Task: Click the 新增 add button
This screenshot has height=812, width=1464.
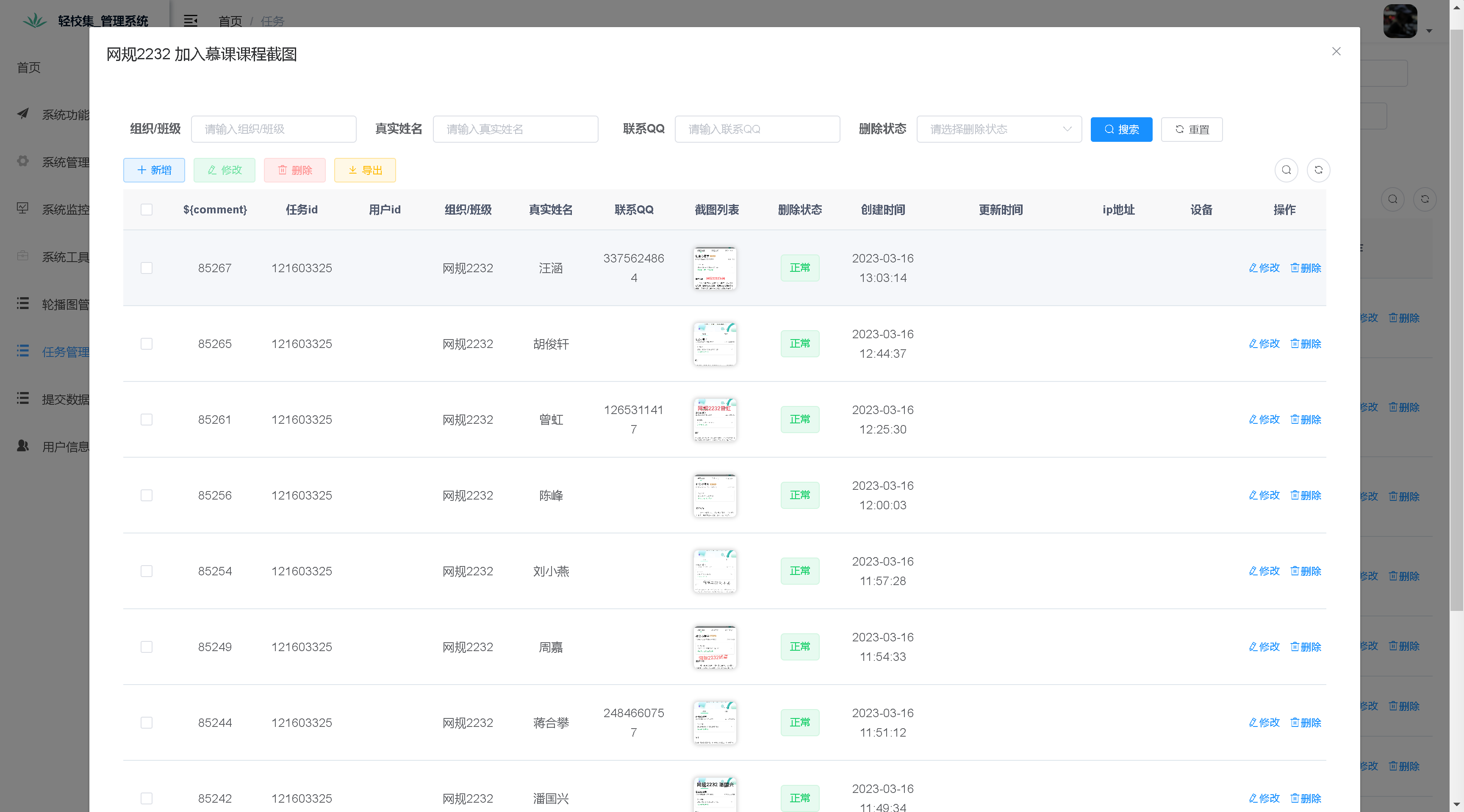Action: click(154, 170)
